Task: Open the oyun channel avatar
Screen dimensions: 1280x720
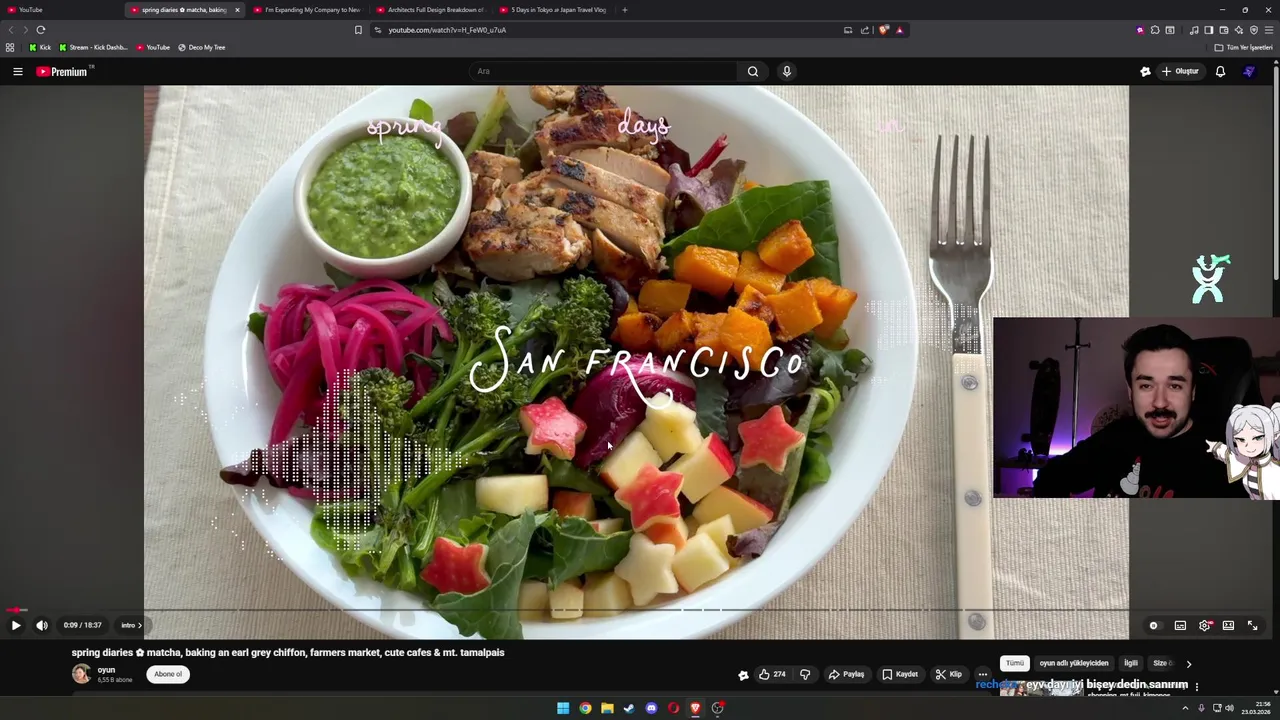Action: tap(81, 673)
